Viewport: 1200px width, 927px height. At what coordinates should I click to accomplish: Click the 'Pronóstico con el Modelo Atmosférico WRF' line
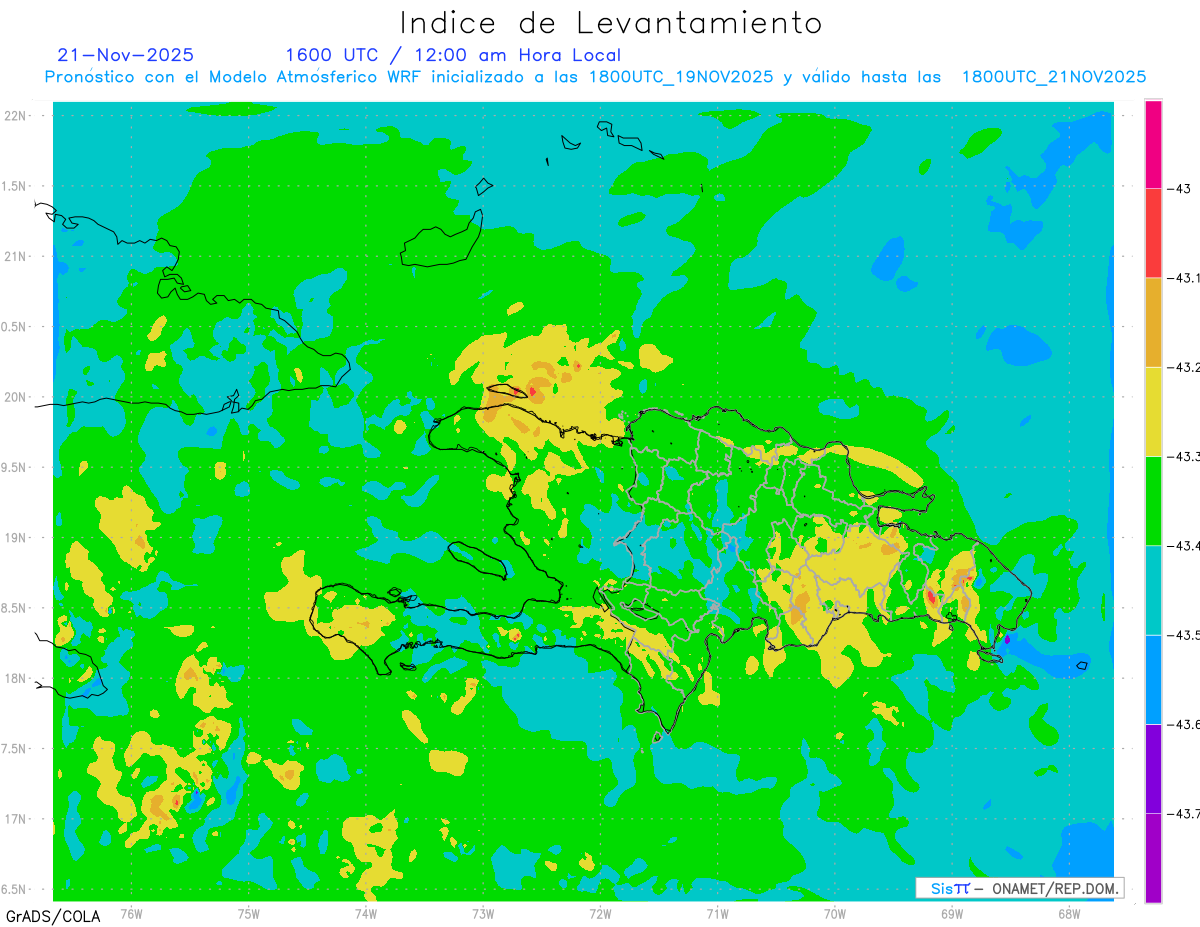(596, 77)
